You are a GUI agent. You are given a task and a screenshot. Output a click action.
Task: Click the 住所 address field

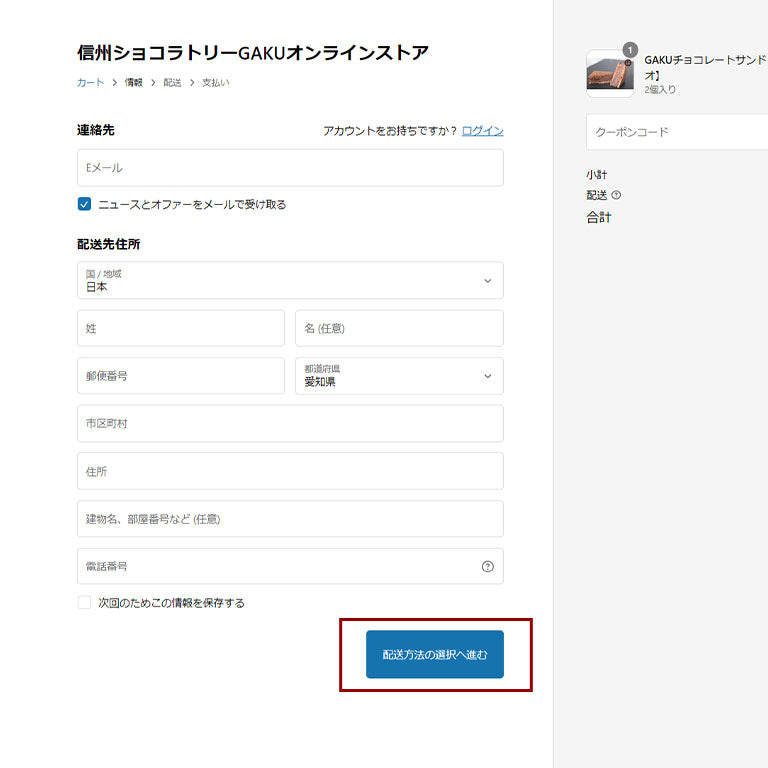[x=290, y=471]
